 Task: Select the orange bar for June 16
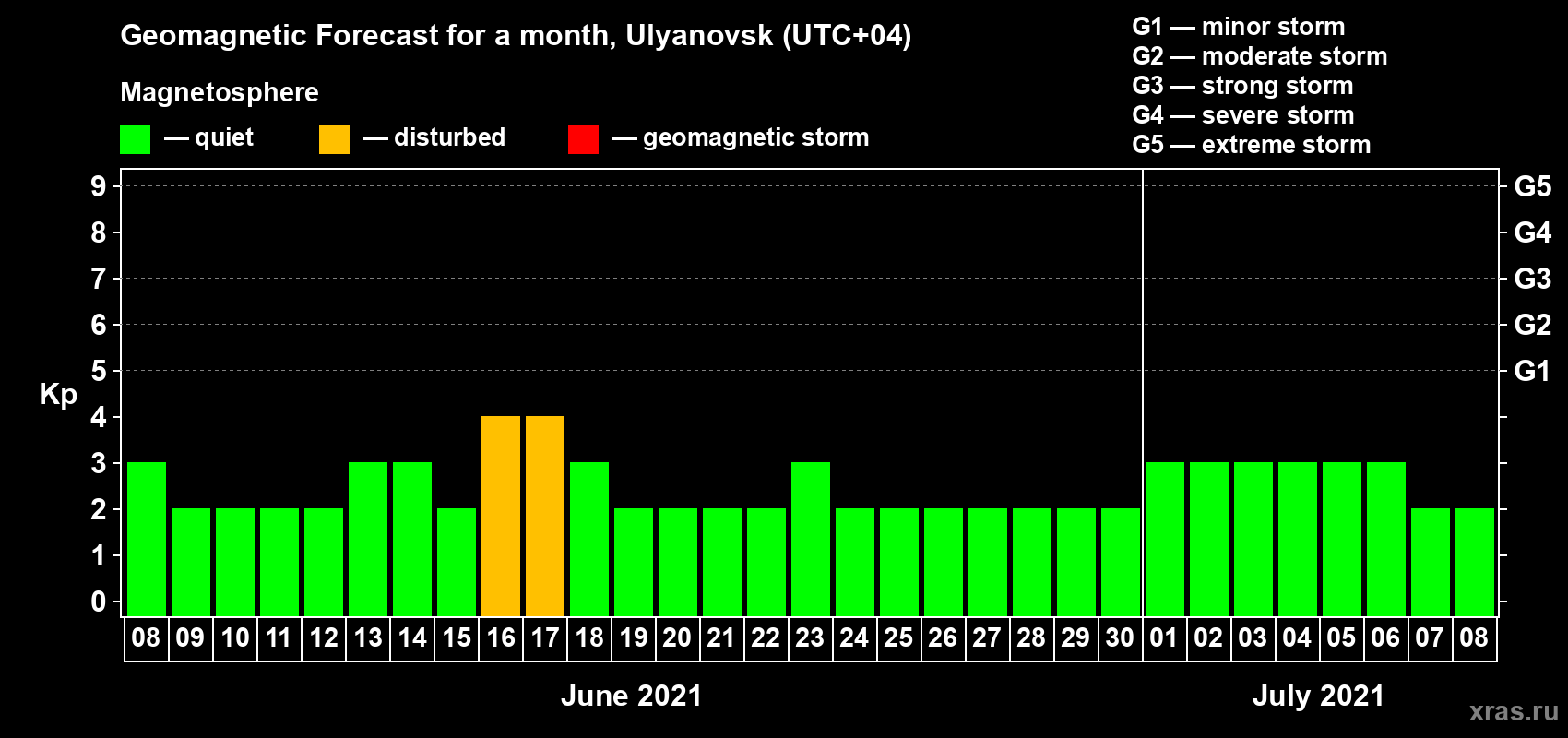(x=501, y=516)
